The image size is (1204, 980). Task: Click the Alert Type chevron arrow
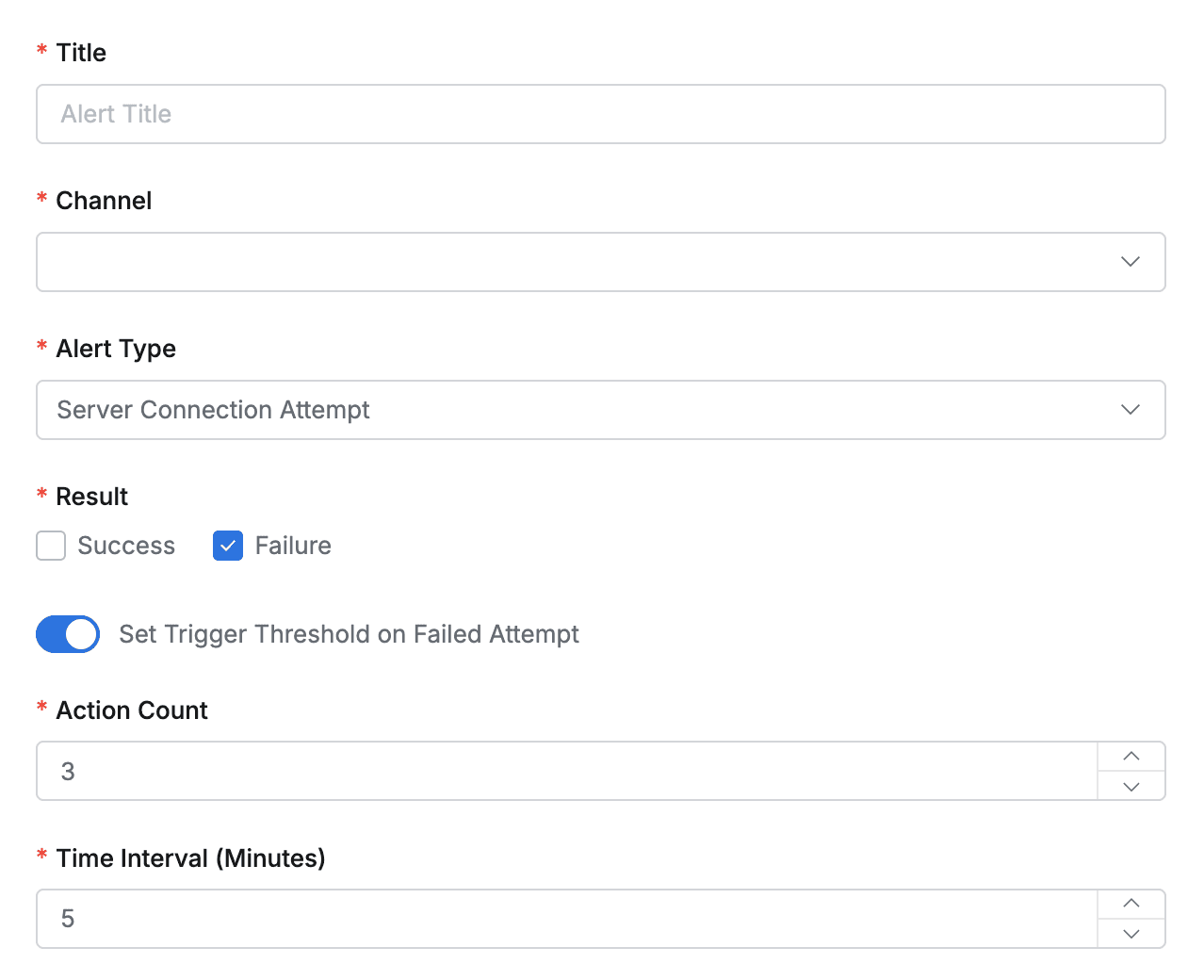tap(1131, 410)
